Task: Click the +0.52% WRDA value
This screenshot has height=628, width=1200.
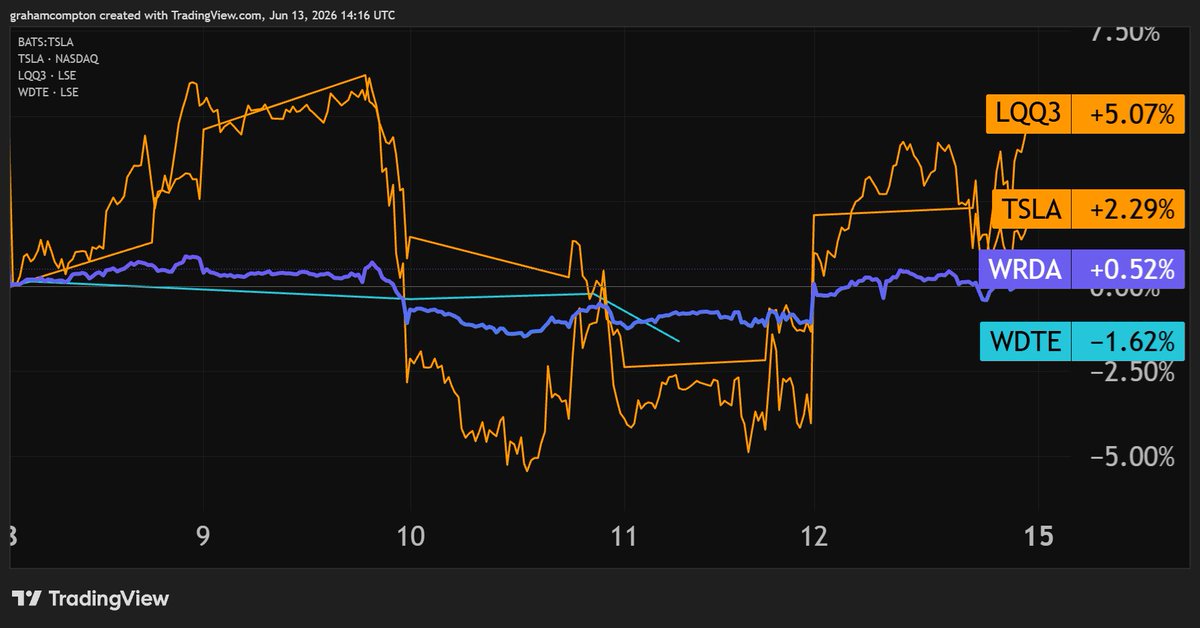Action: pyautogui.click(x=1128, y=269)
